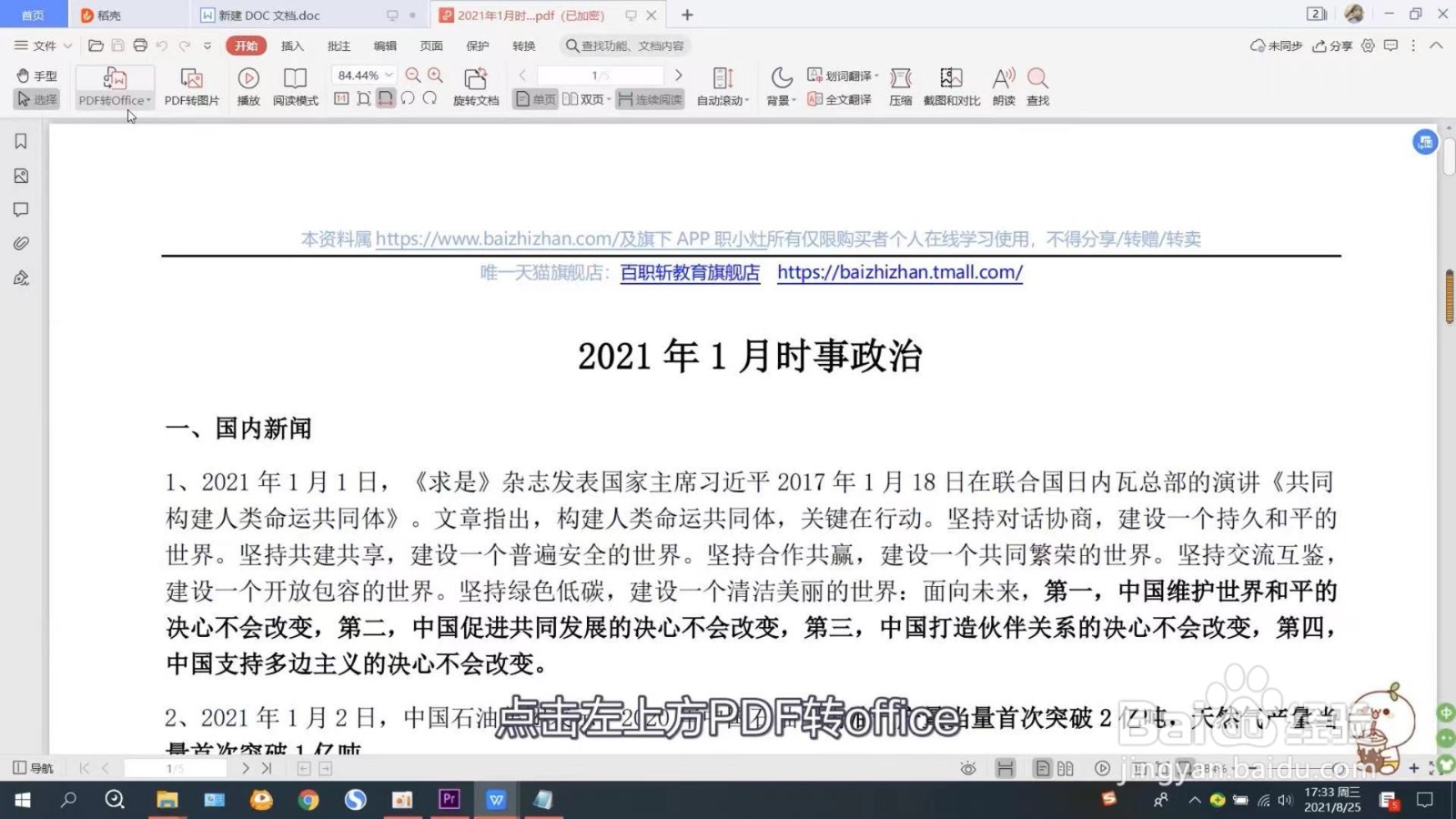Click 全文翻译 full-text translate

(x=839, y=99)
